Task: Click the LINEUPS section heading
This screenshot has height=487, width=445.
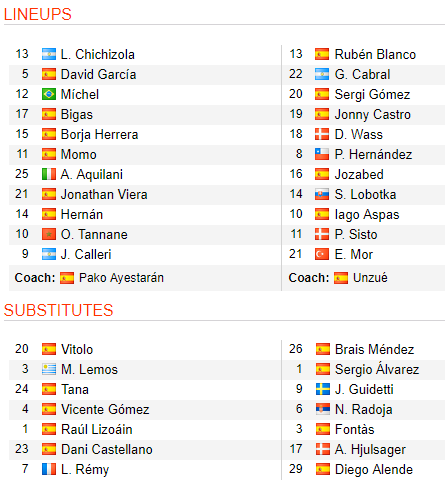Action: [x=38, y=14]
